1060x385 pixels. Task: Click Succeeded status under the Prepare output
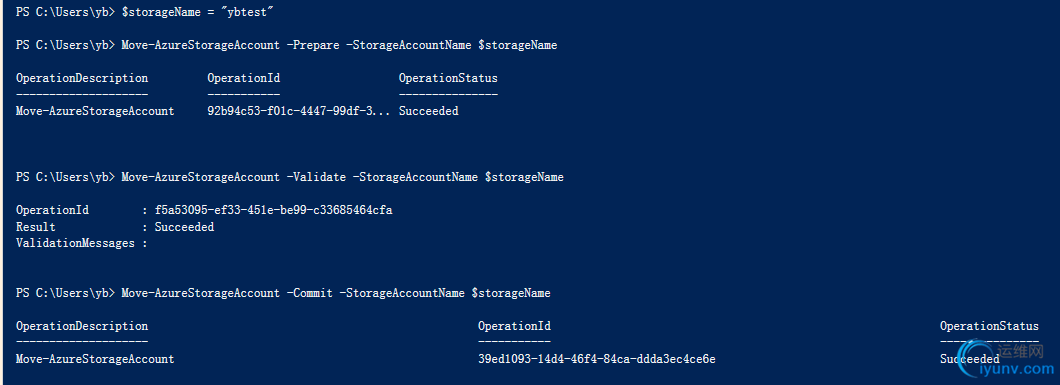point(429,111)
